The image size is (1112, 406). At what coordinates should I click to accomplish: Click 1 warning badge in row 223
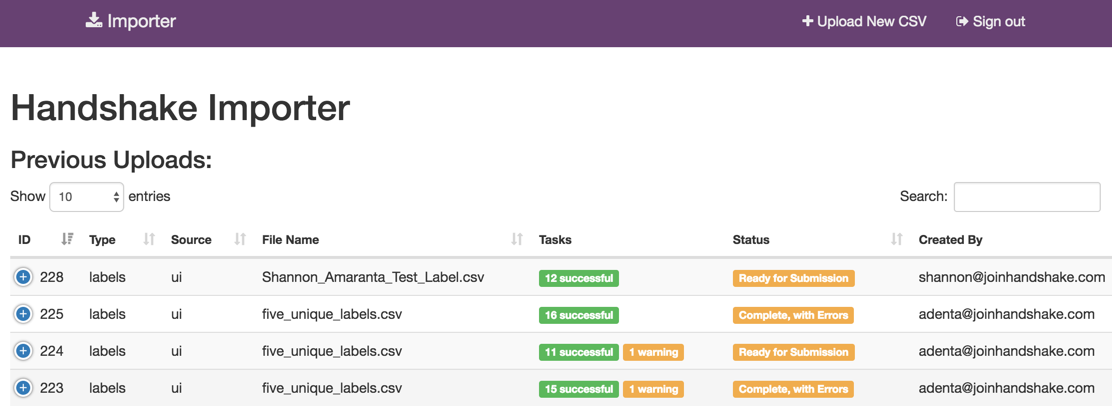tap(653, 389)
